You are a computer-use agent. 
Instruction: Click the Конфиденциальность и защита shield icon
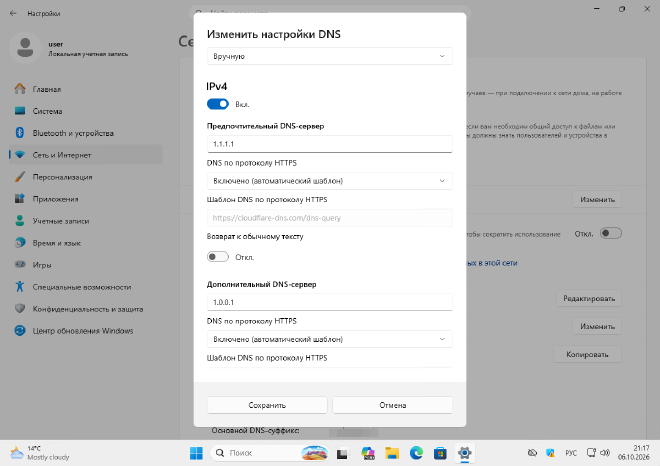20,309
